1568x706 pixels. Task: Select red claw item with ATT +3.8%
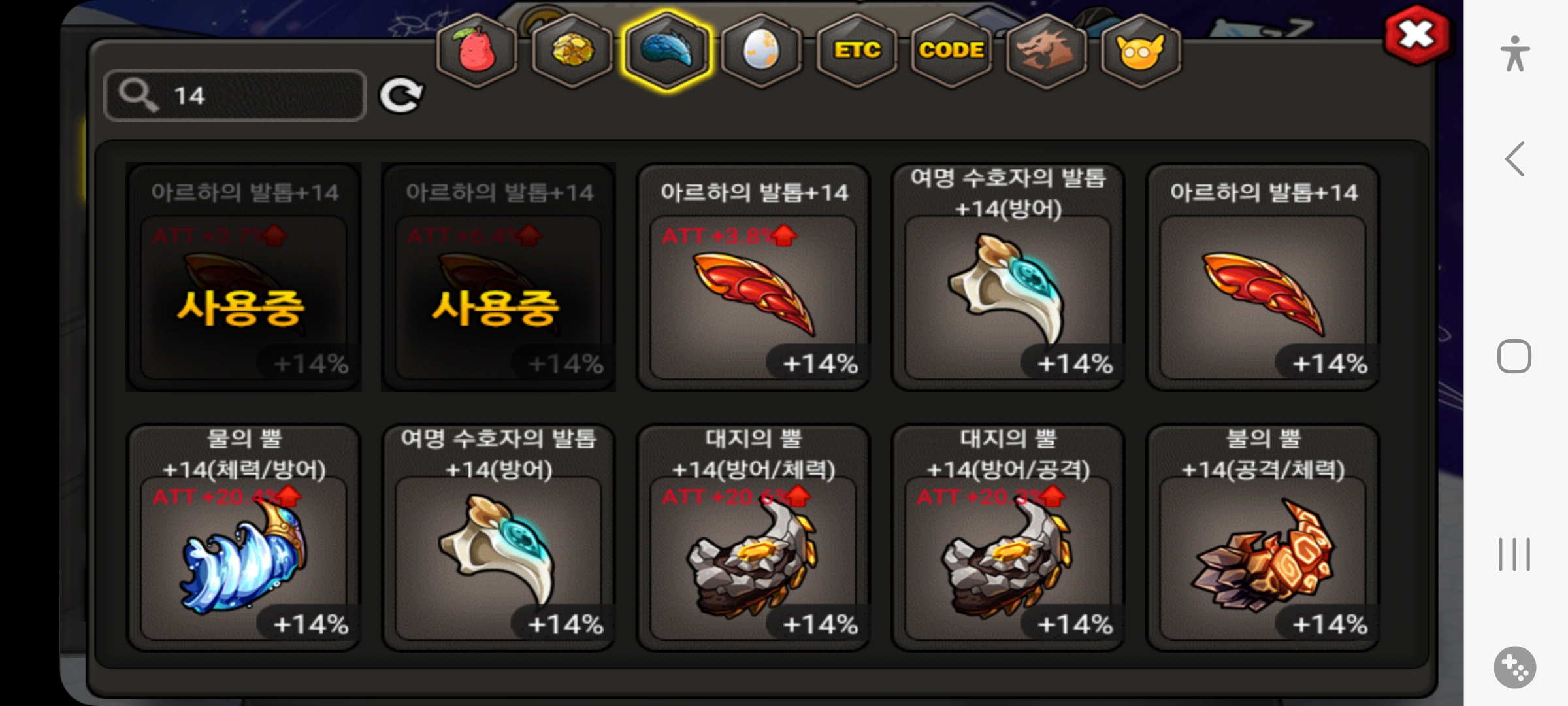(x=753, y=277)
